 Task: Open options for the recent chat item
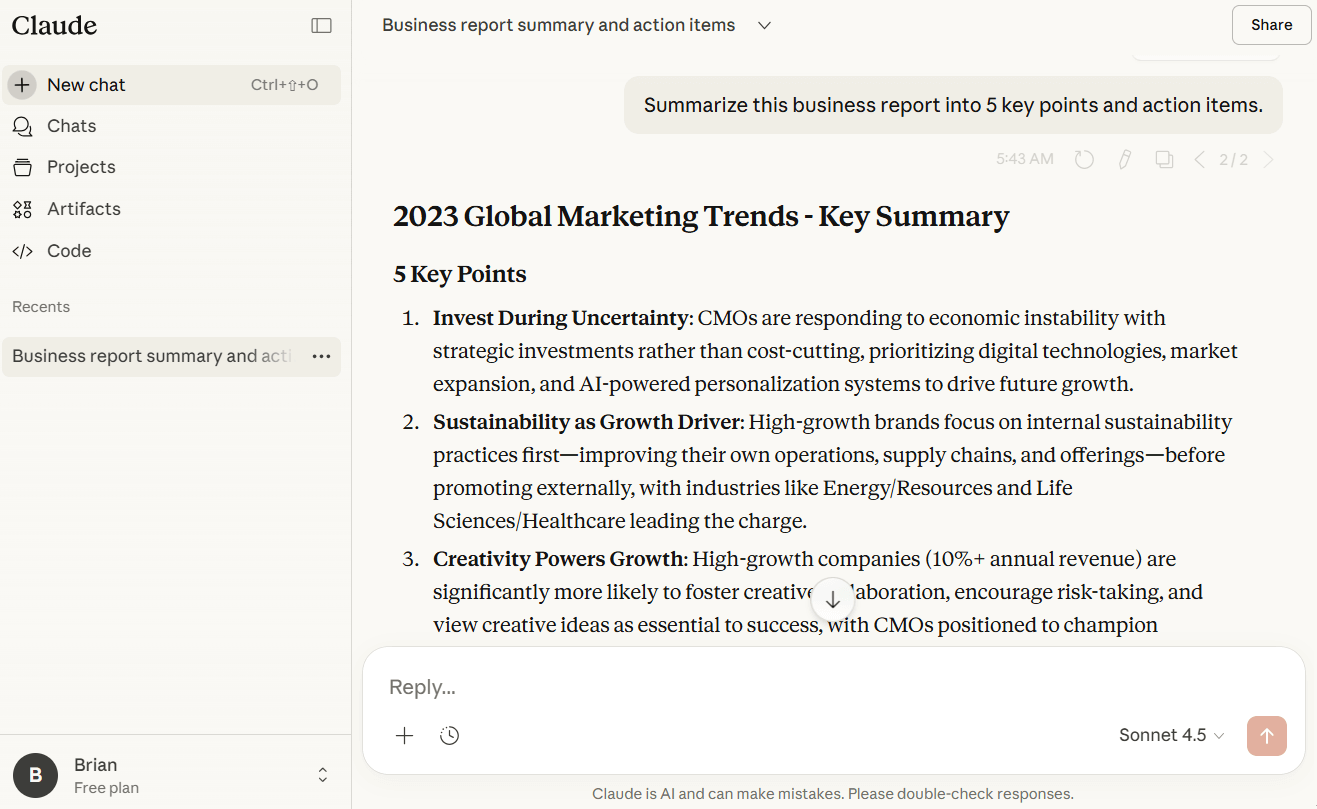321,357
